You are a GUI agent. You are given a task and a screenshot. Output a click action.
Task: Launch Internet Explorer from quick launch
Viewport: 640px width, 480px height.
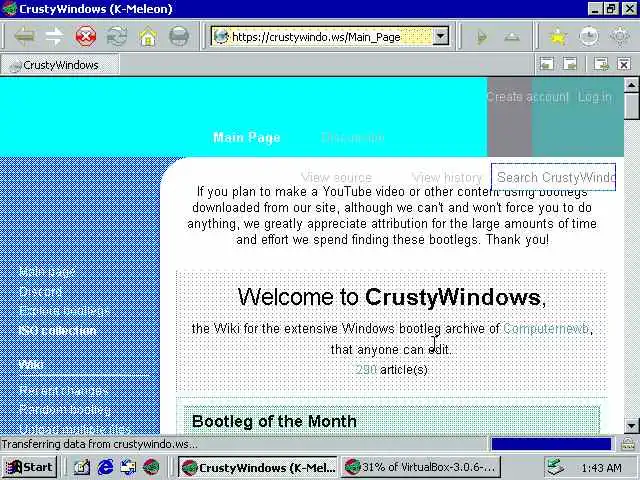105,467
